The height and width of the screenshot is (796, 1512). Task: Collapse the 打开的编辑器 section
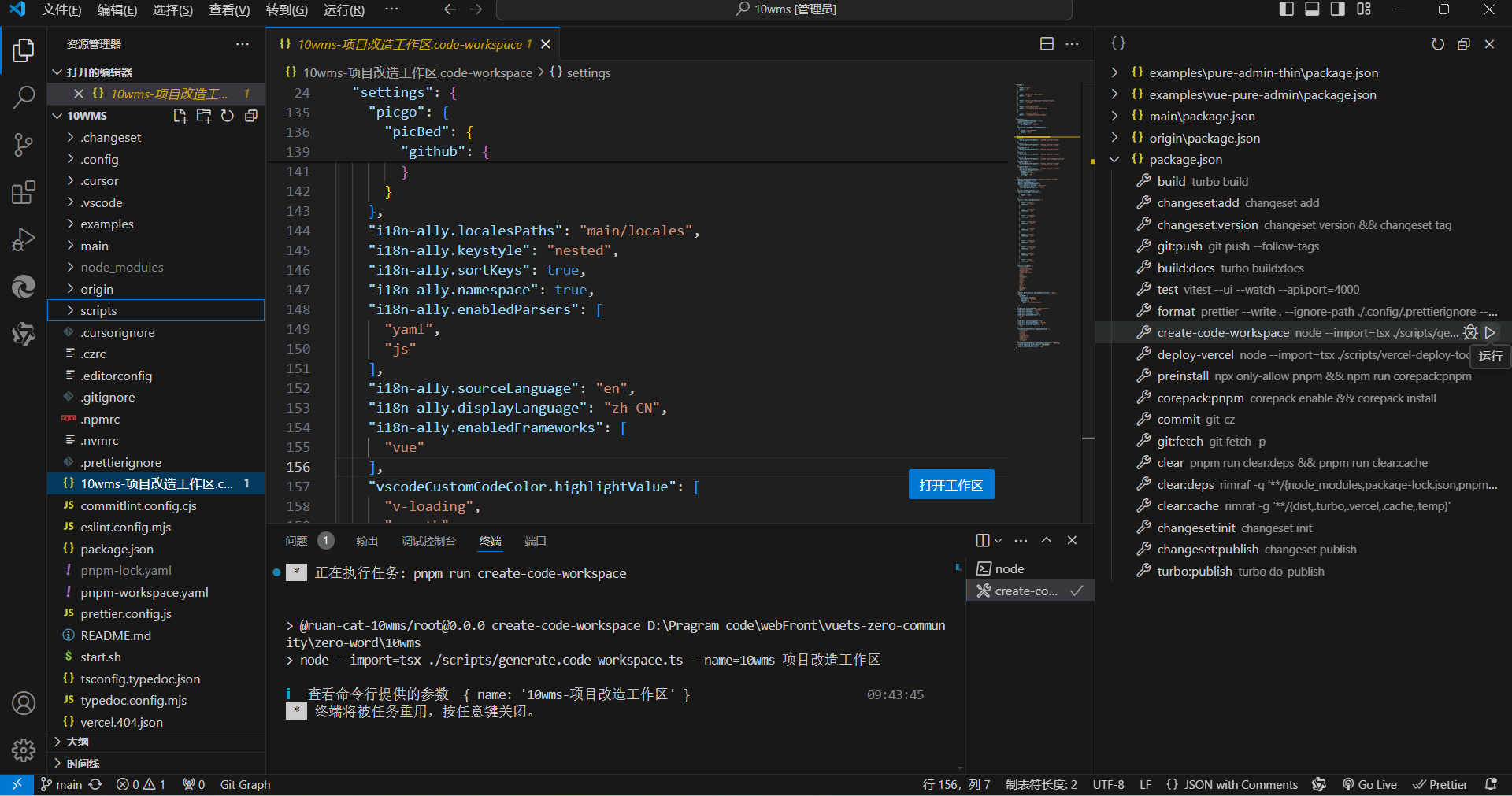[x=156, y=72]
